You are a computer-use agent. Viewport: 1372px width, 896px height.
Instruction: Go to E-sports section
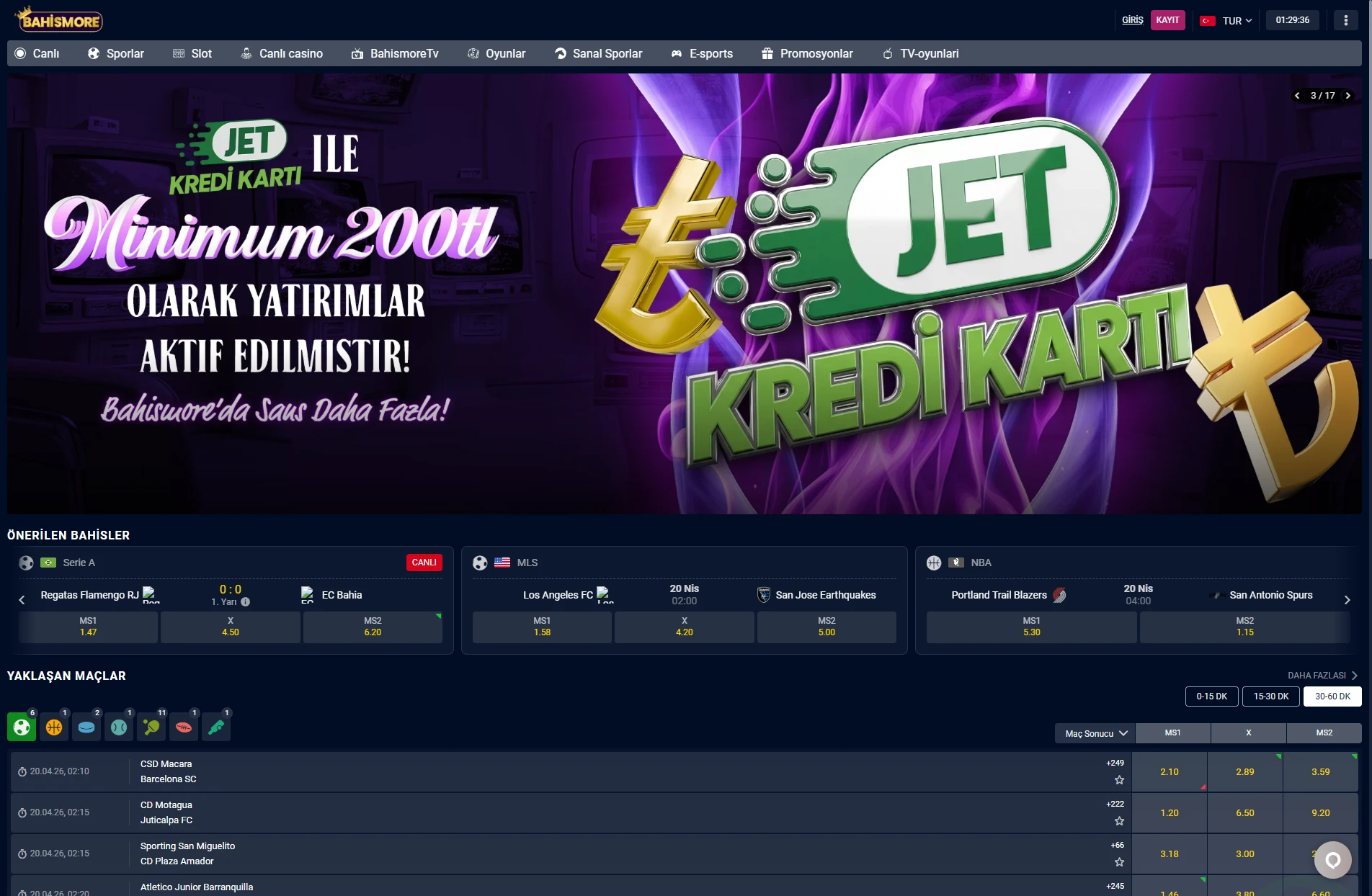pyautogui.click(x=702, y=53)
